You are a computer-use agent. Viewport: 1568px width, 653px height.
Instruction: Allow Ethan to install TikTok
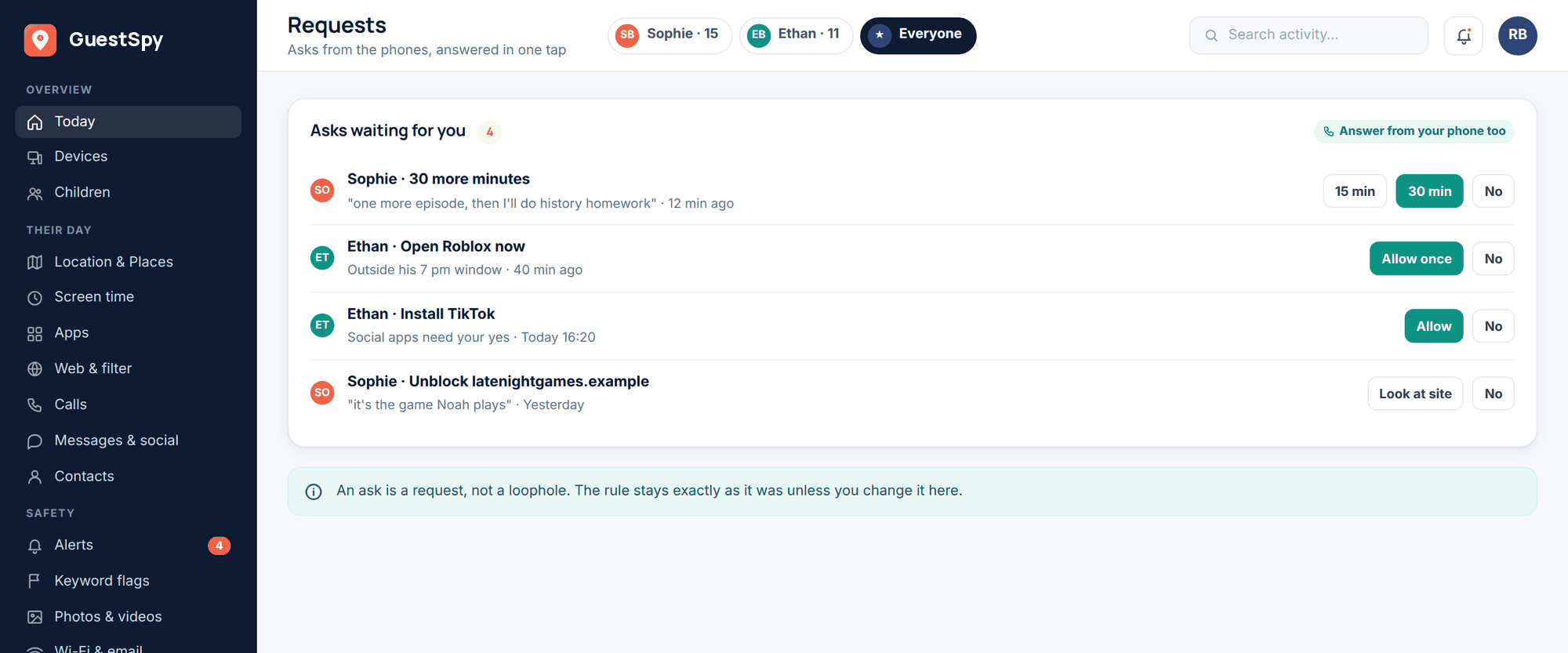(x=1433, y=326)
